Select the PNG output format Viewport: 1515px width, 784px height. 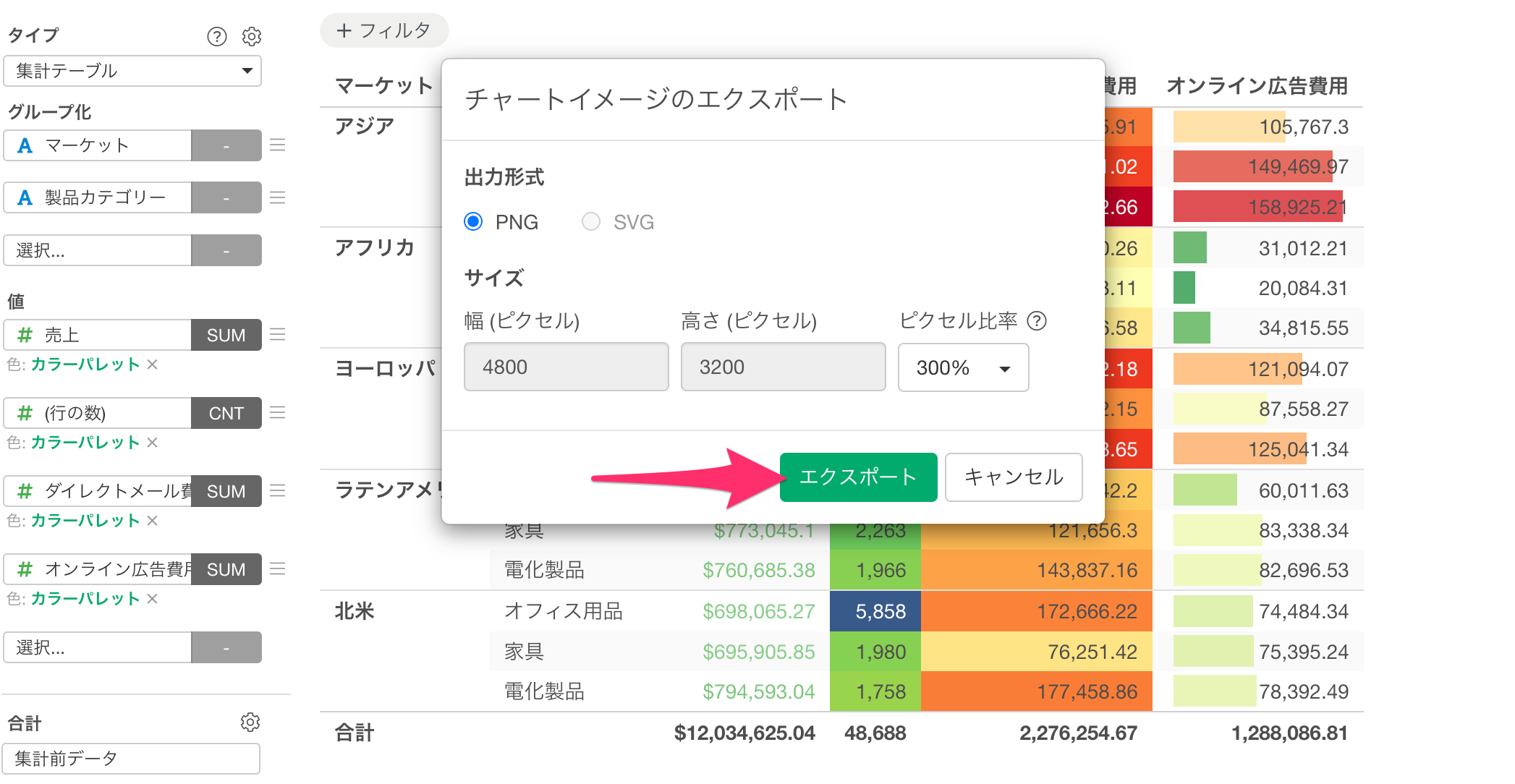pos(474,221)
